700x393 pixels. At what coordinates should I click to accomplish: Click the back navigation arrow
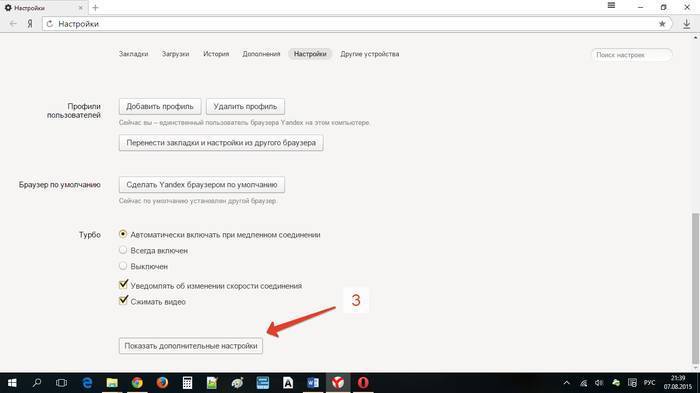13,24
